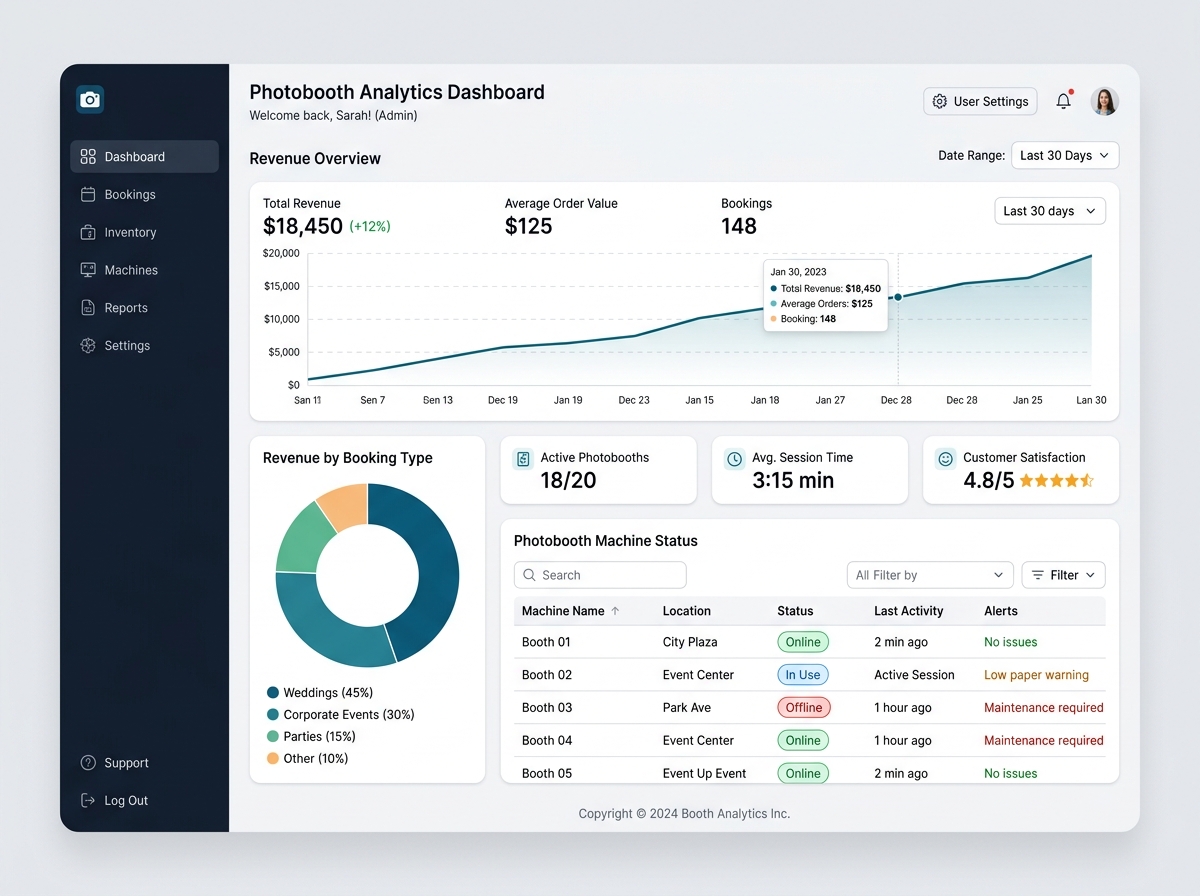This screenshot has width=1200, height=896.
Task: Click the Status column header
Action: pyautogui.click(x=795, y=611)
